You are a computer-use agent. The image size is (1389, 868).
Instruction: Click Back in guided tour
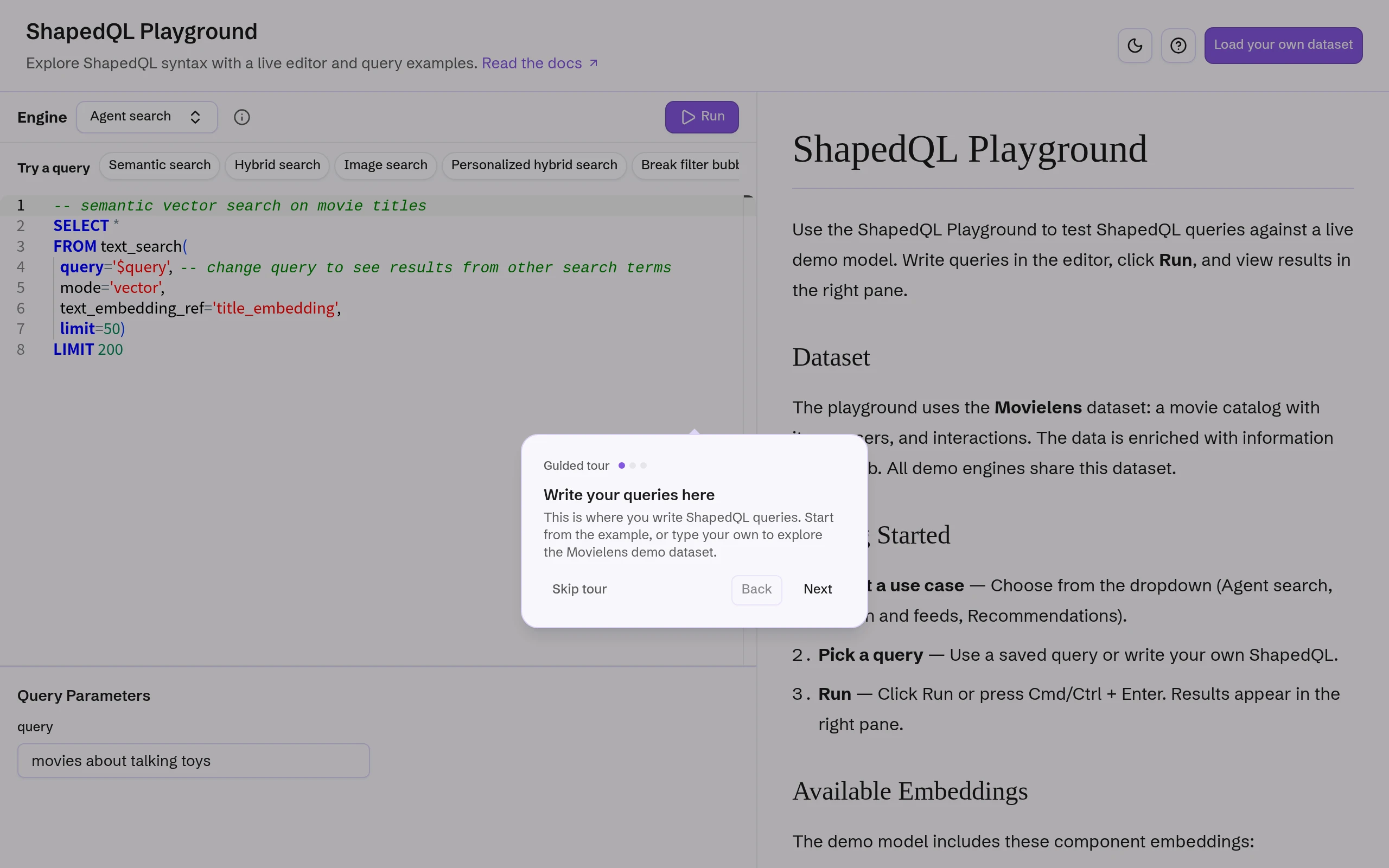[x=756, y=590]
